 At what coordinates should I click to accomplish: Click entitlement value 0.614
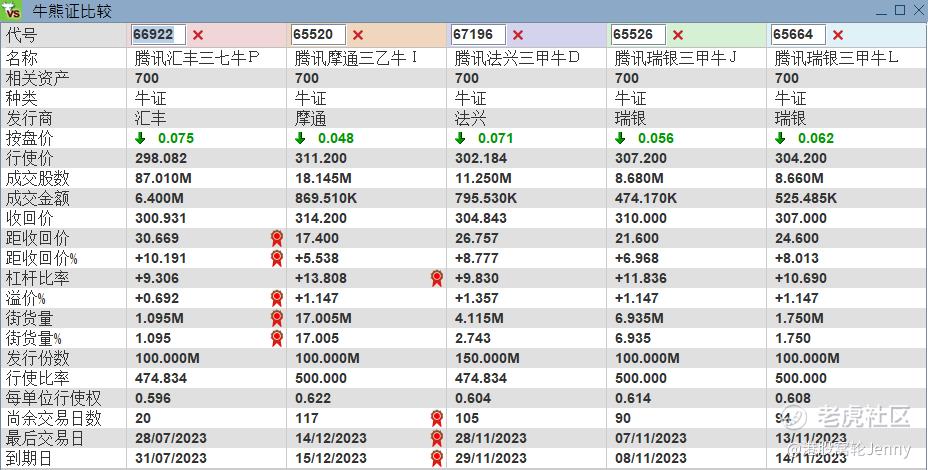(x=633, y=398)
